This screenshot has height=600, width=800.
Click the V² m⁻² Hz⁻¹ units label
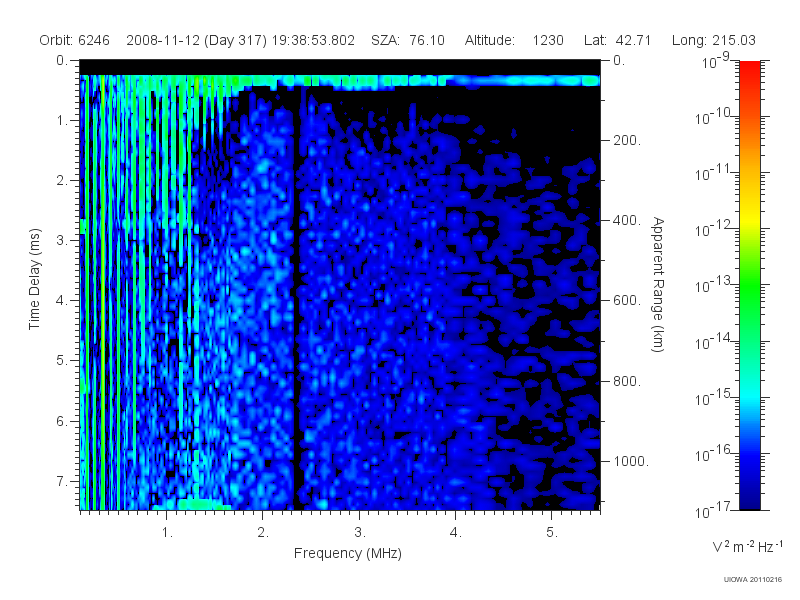click(x=746, y=546)
